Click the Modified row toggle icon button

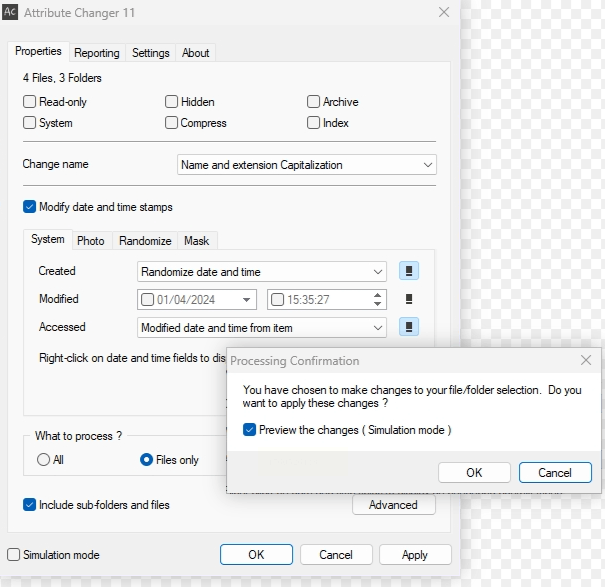point(409,299)
